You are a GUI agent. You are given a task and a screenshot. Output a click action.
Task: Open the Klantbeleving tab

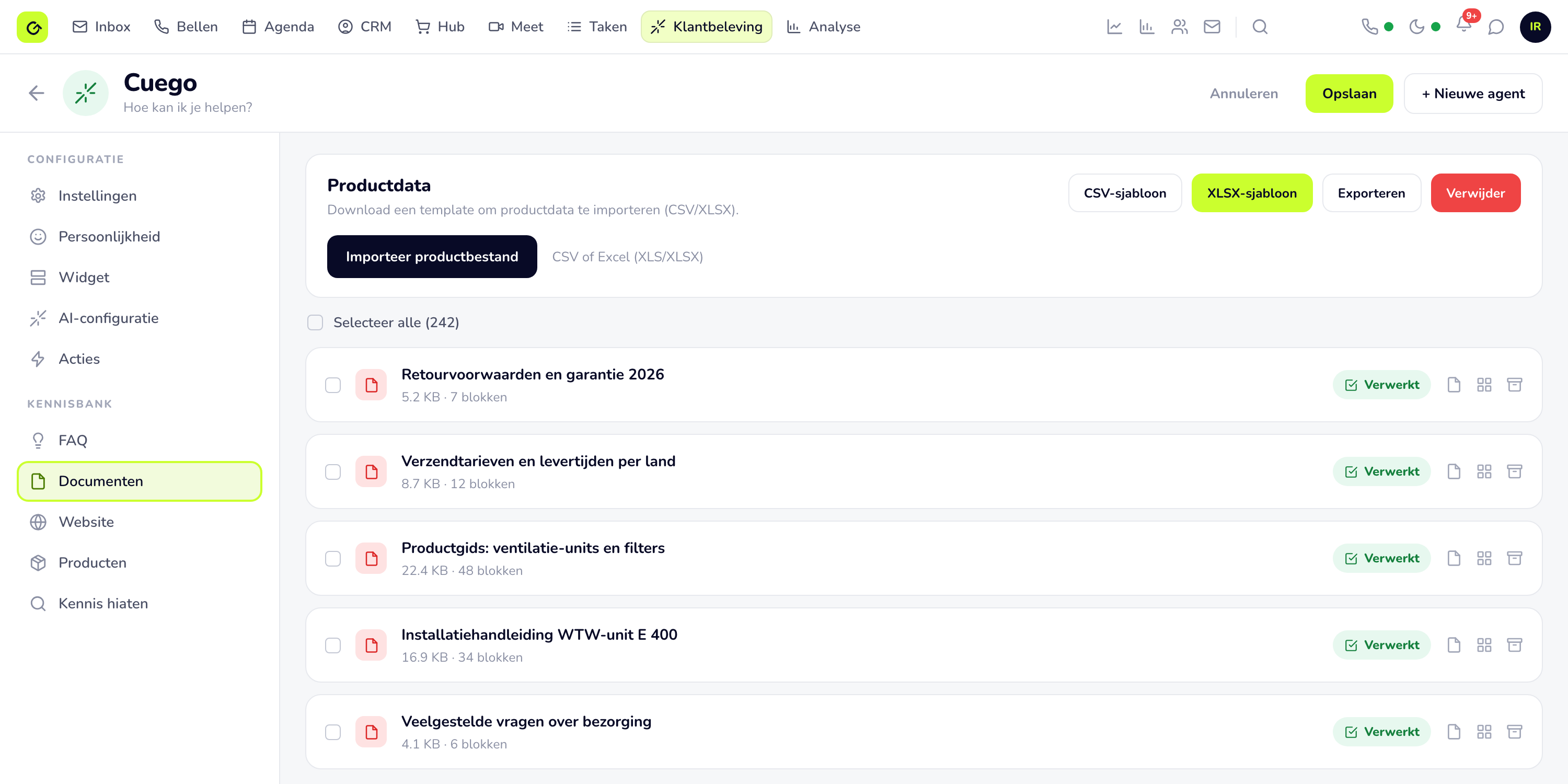706,27
